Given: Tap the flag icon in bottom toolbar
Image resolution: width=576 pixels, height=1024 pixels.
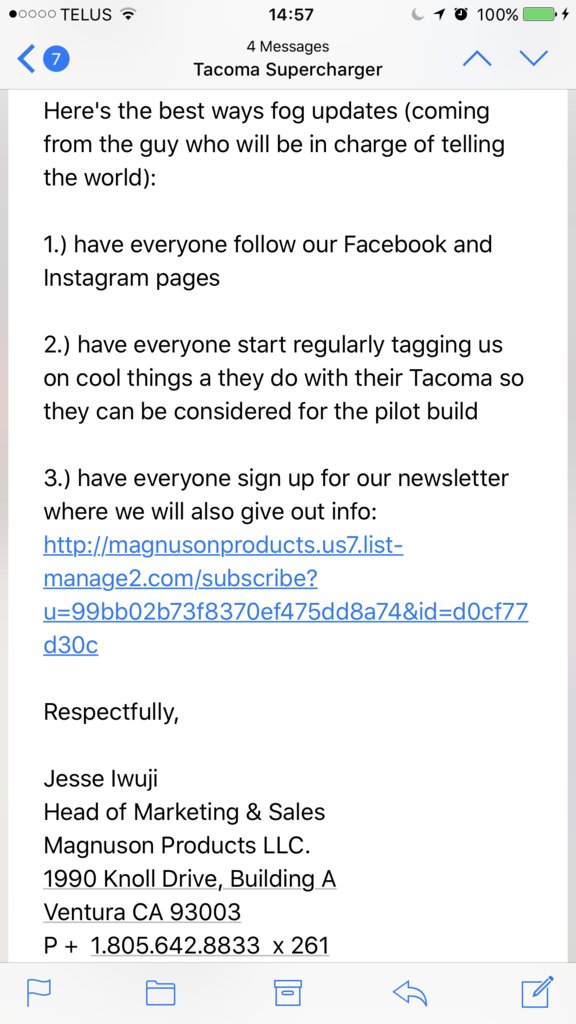Looking at the screenshot, I should (x=39, y=993).
